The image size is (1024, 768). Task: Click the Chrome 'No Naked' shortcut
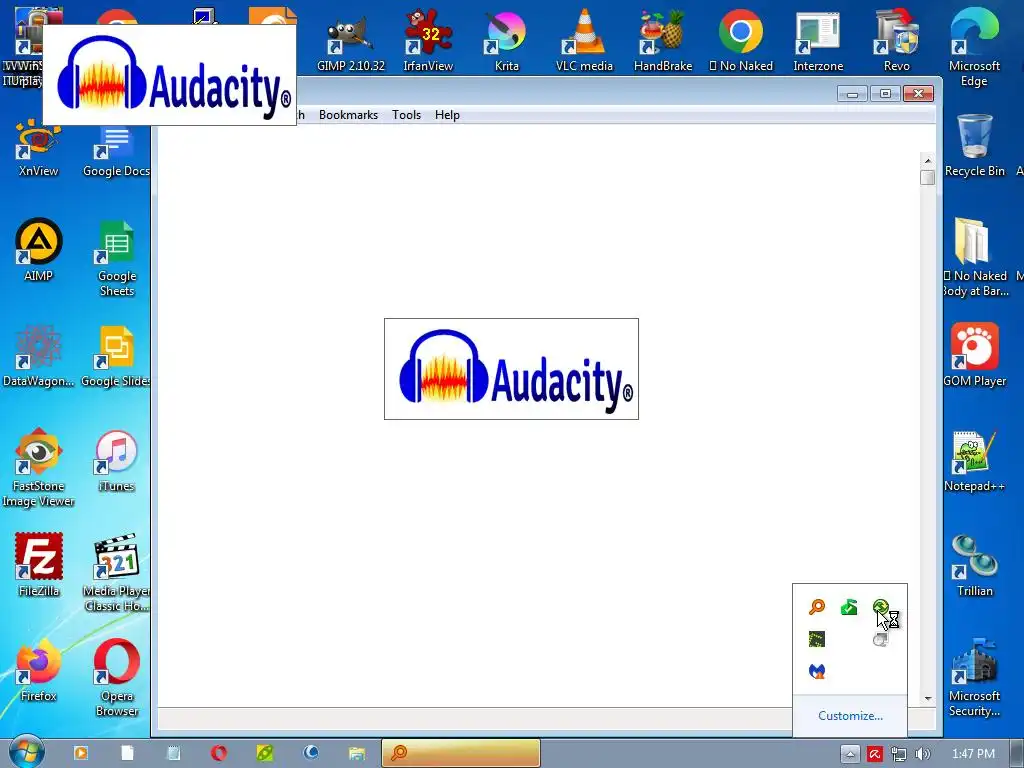pyautogui.click(x=741, y=40)
